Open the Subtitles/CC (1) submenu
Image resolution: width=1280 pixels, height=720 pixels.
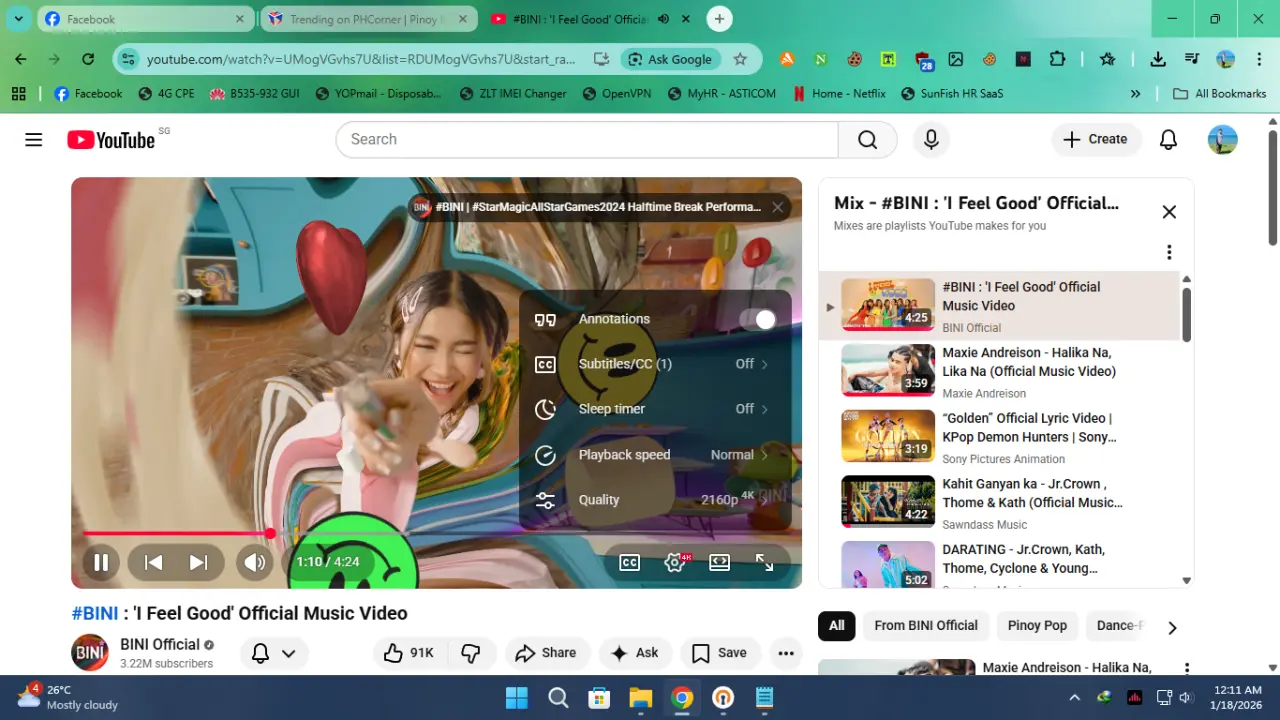pyautogui.click(x=655, y=364)
